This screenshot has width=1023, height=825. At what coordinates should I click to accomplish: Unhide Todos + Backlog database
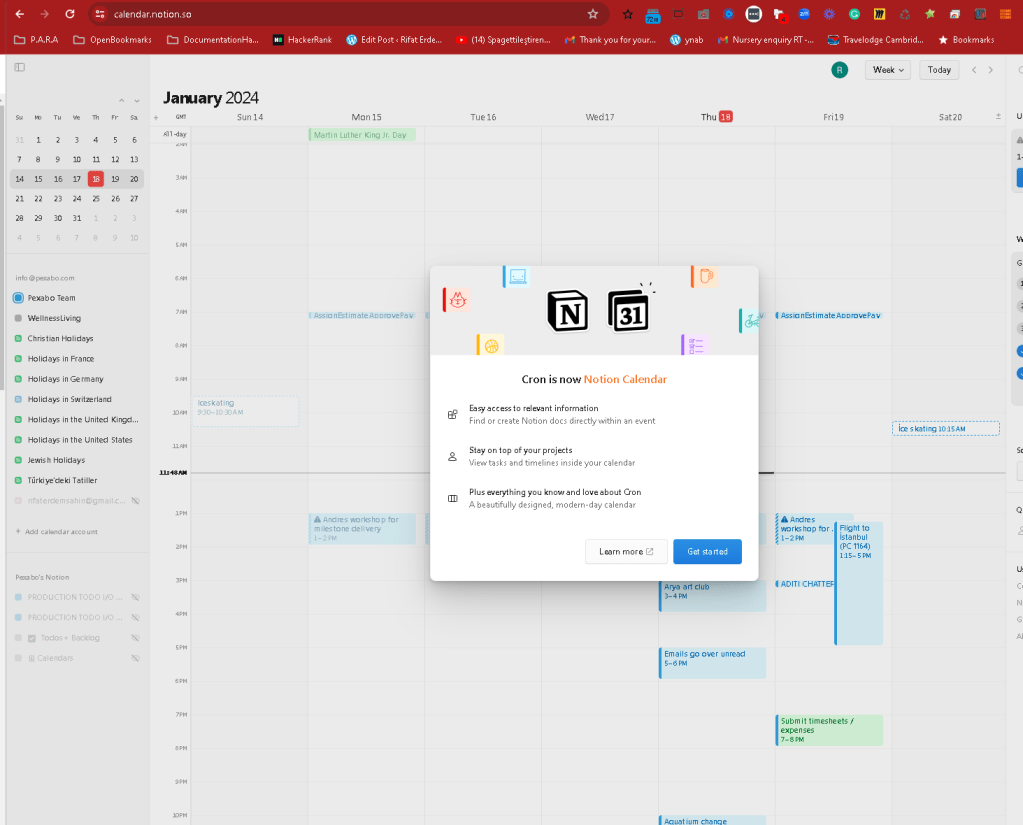tap(136, 638)
